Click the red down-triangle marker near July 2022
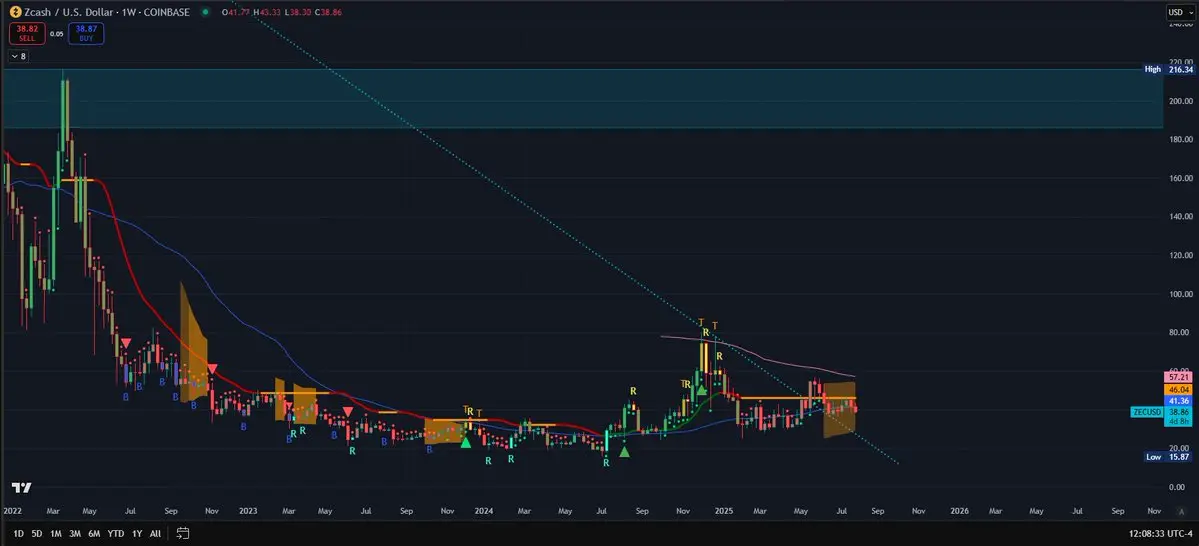Screen dimensions: 1199x546 (x=125, y=343)
